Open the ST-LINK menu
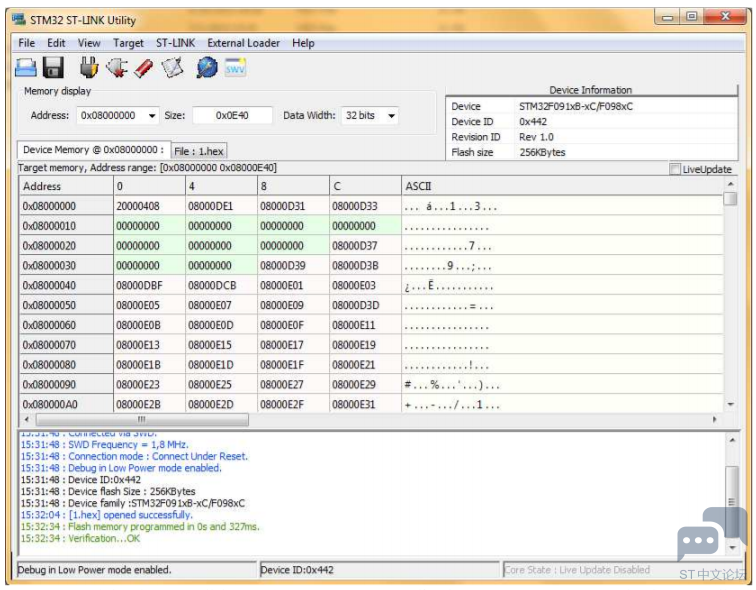Screen dimensions: 756x590 point(176,43)
